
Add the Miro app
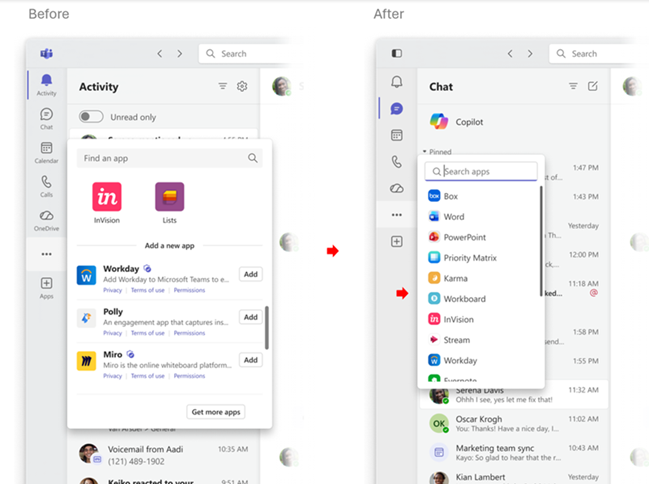pyautogui.click(x=251, y=360)
